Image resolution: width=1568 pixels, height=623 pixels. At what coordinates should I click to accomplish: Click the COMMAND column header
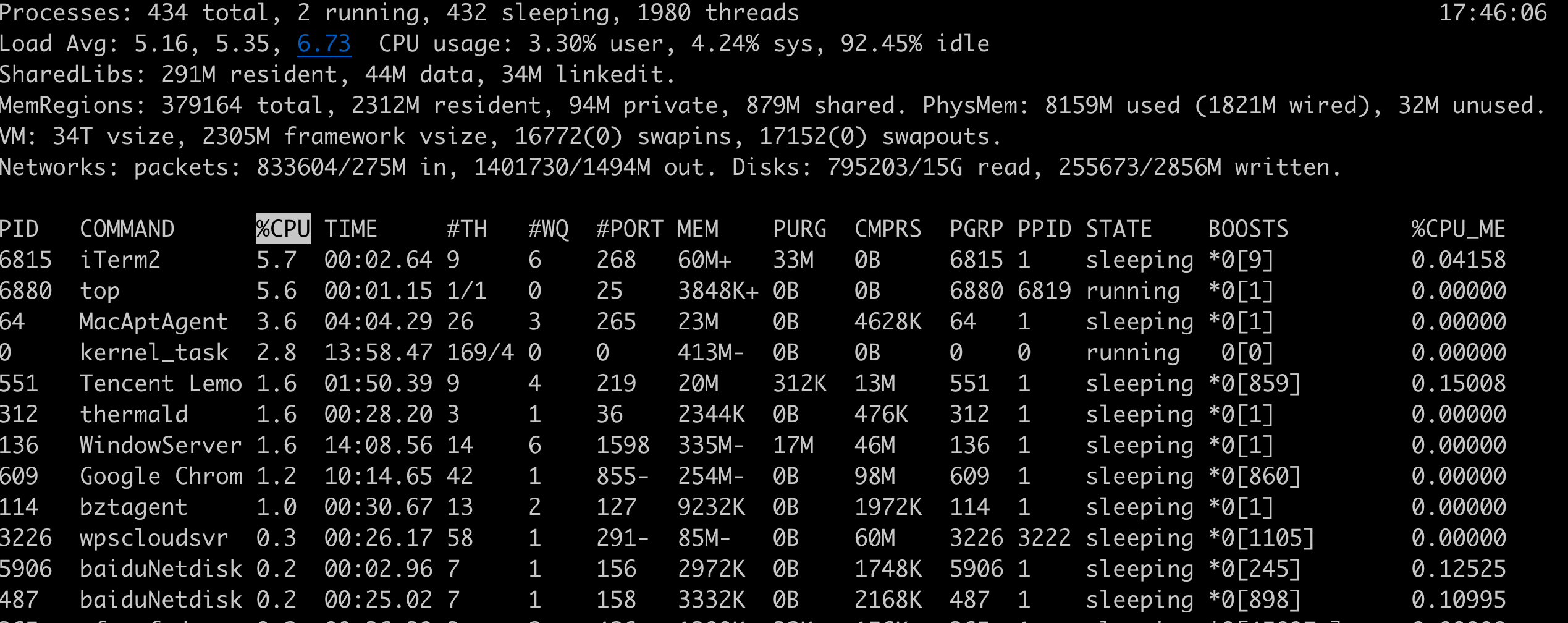127,229
